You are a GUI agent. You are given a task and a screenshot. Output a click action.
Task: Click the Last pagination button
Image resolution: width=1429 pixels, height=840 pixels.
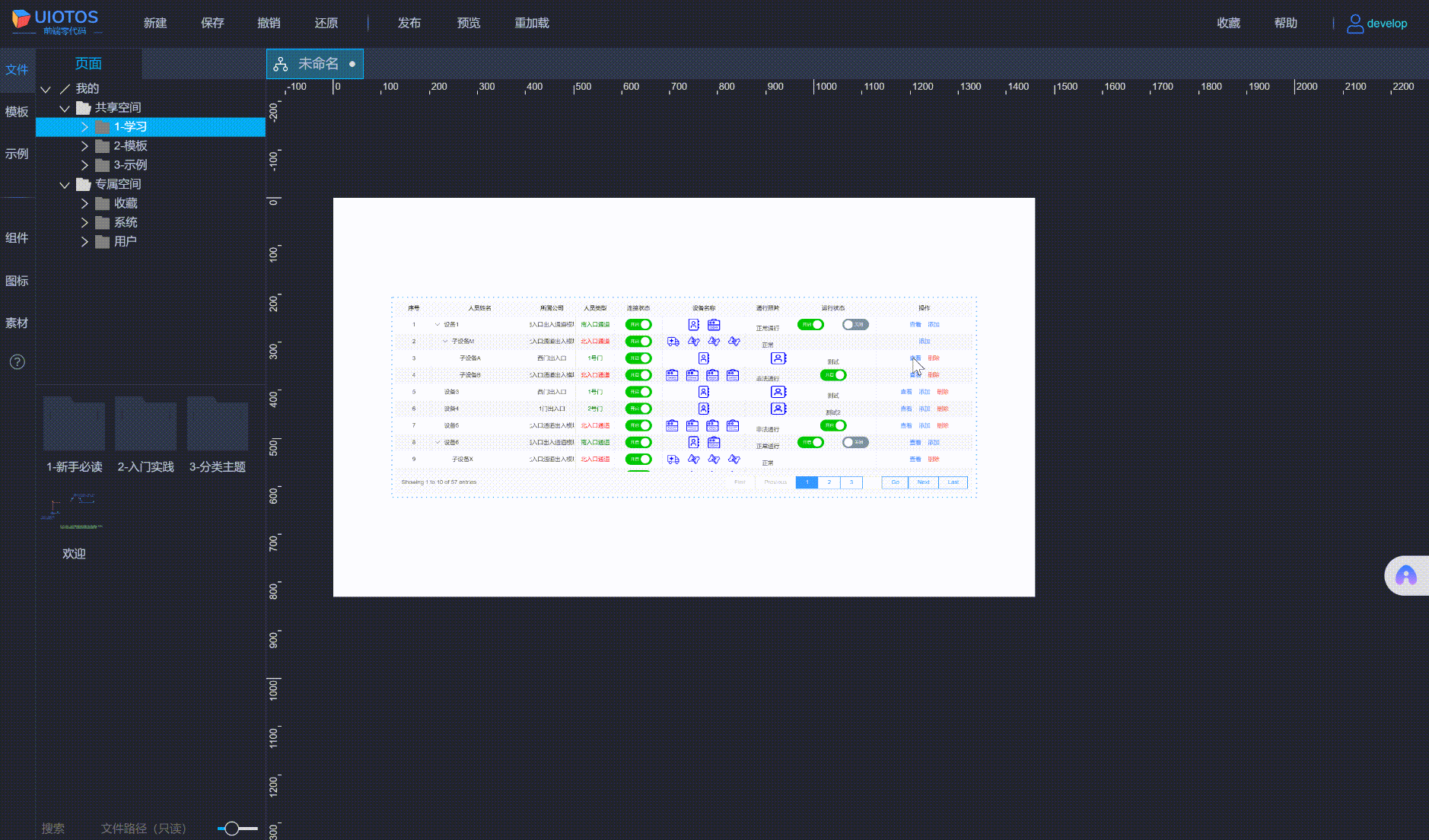953,482
